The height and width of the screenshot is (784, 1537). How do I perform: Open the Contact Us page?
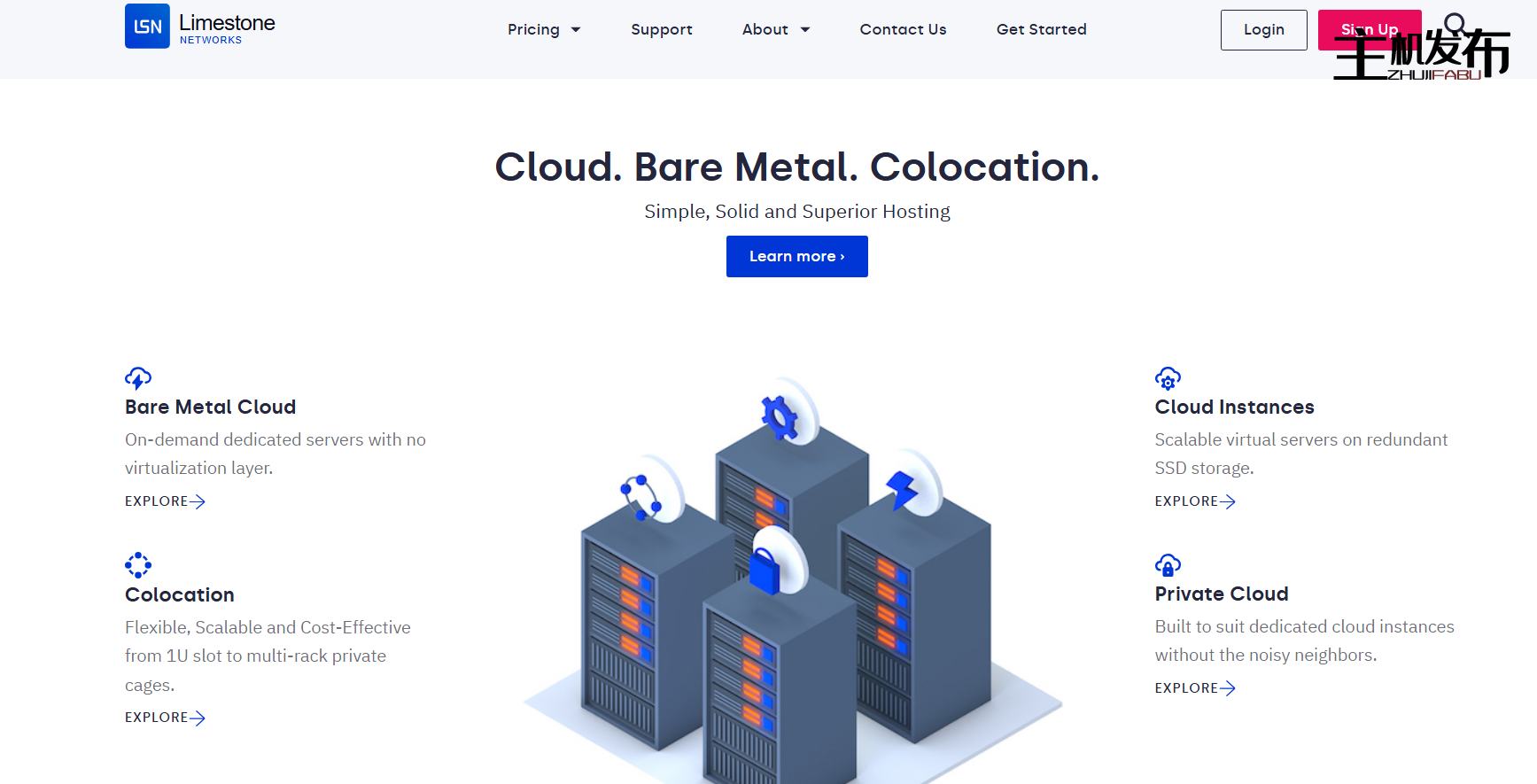tap(903, 29)
